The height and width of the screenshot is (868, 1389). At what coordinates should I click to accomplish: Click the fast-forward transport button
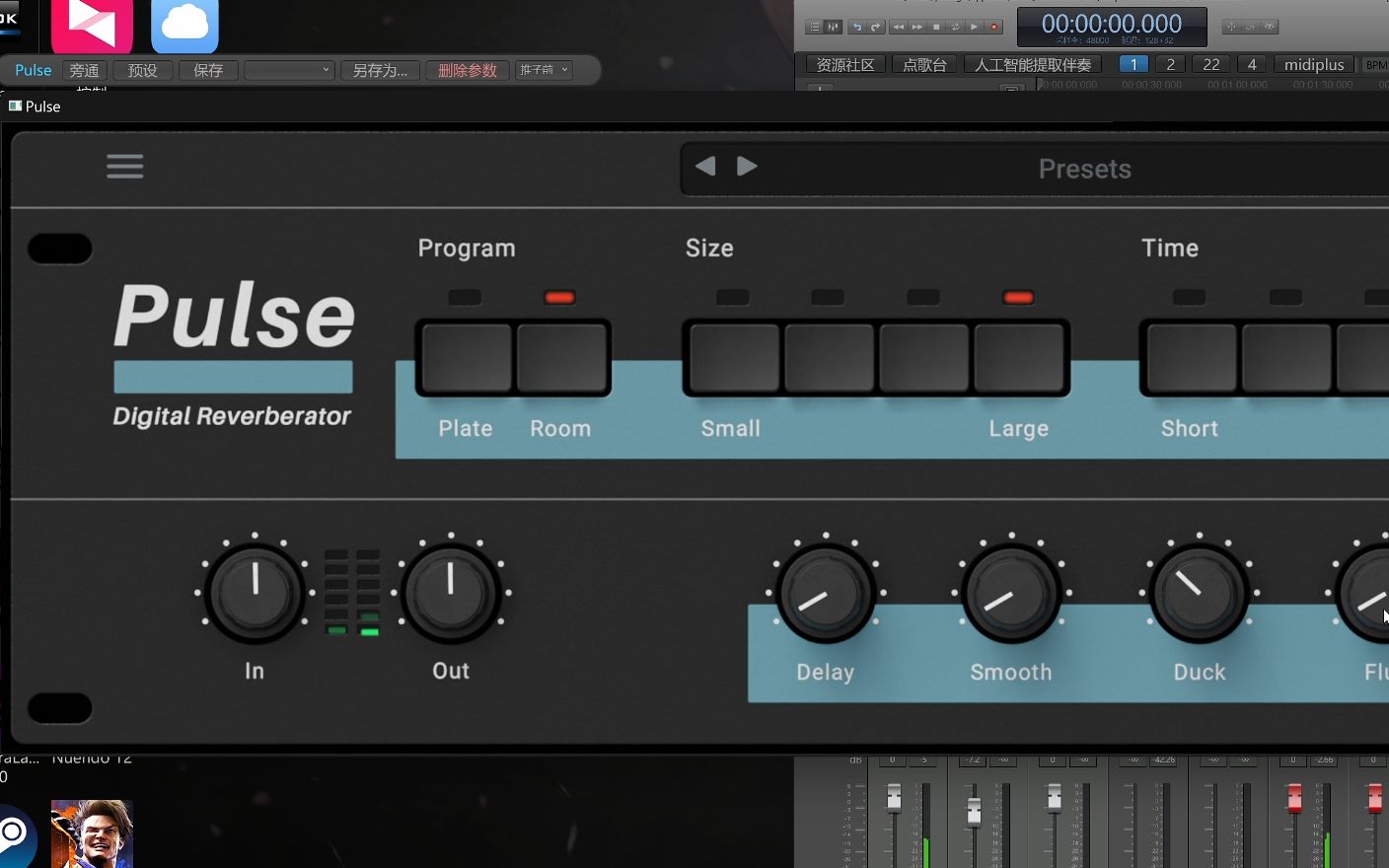click(x=917, y=27)
